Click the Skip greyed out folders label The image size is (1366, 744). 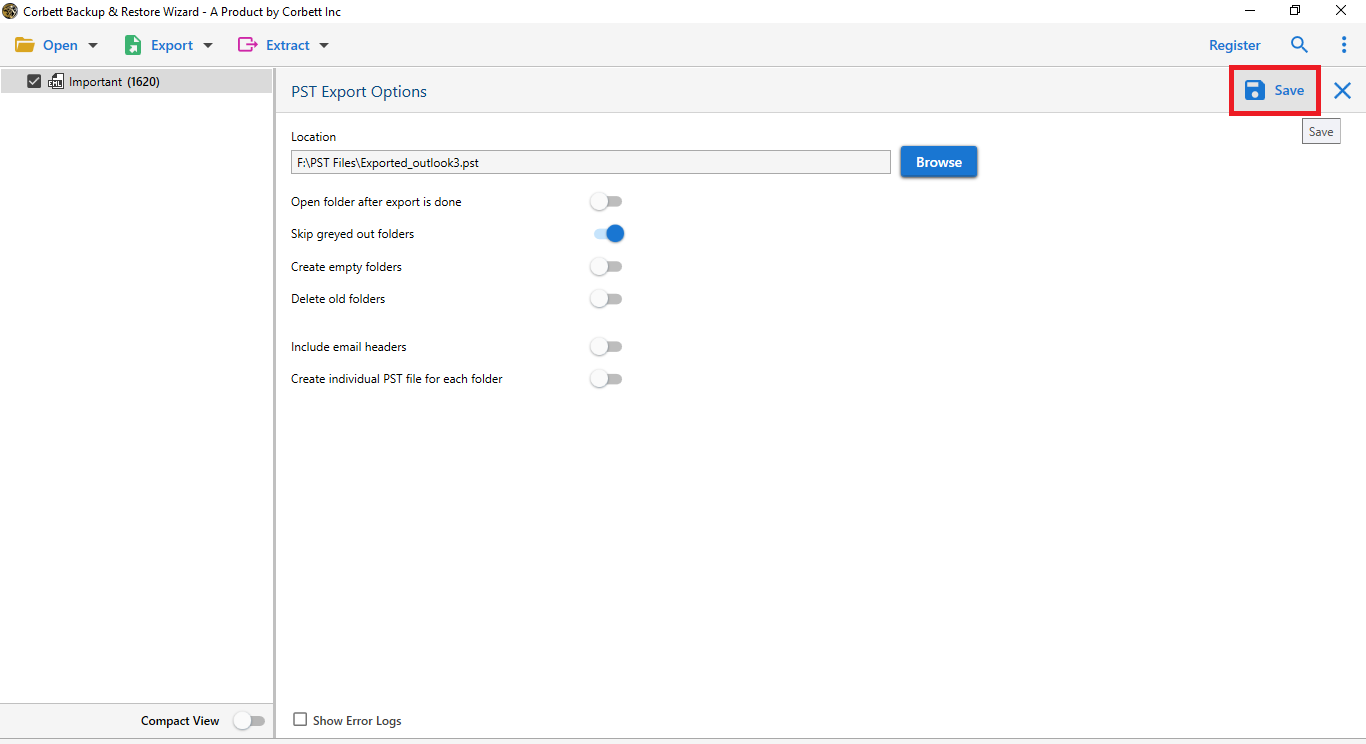352,234
